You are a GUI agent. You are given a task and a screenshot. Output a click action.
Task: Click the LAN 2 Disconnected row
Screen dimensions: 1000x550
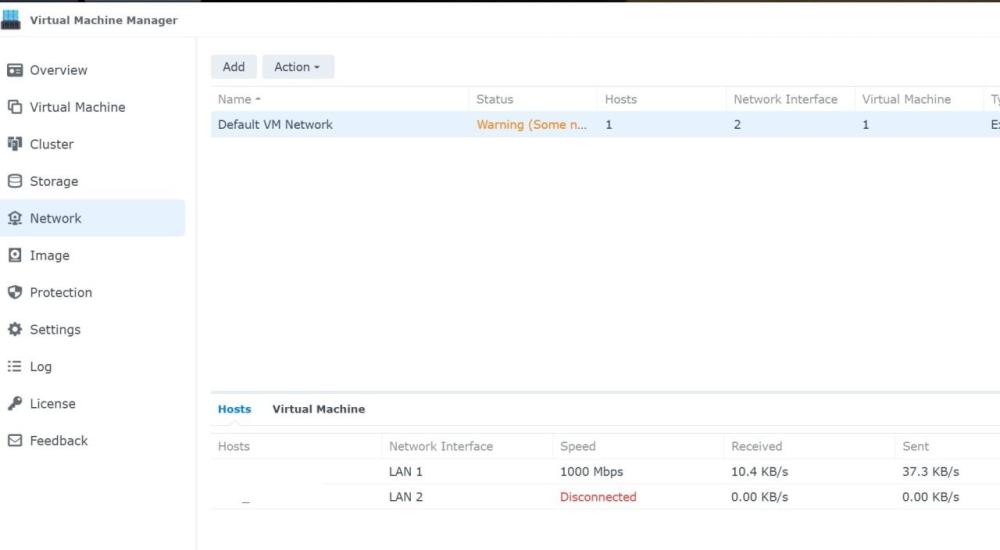[x=597, y=497]
